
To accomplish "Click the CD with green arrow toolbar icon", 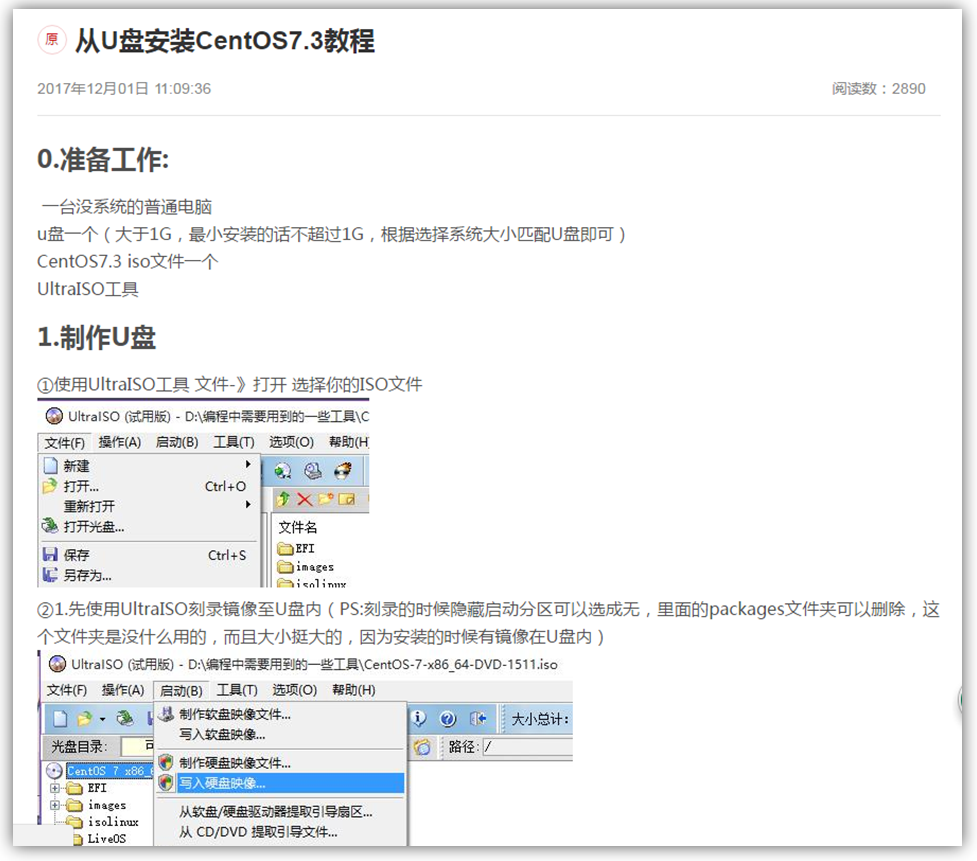I will [x=283, y=471].
